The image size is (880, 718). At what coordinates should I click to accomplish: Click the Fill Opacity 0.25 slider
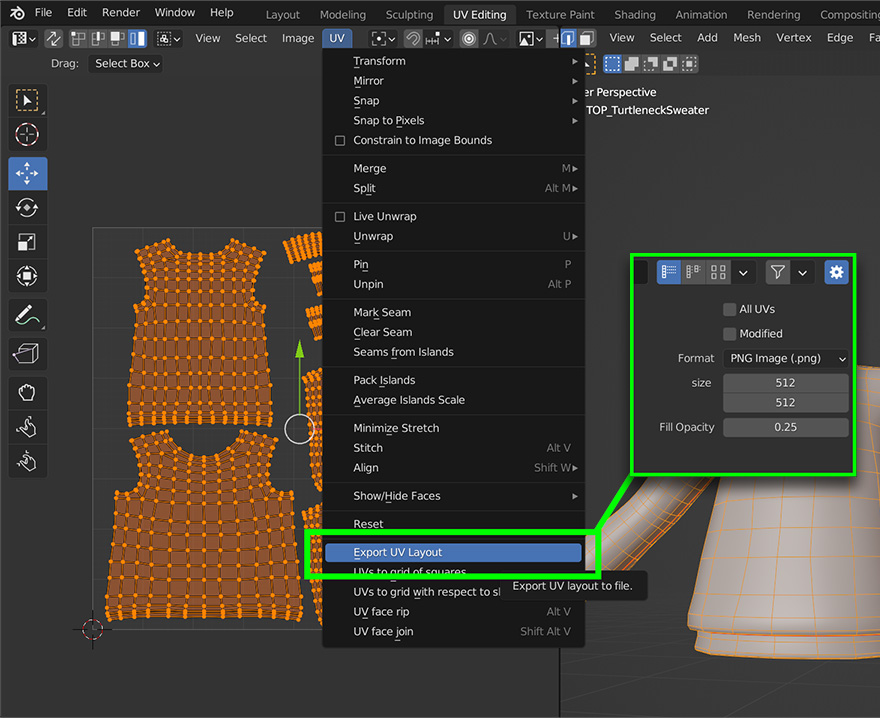tap(785, 427)
